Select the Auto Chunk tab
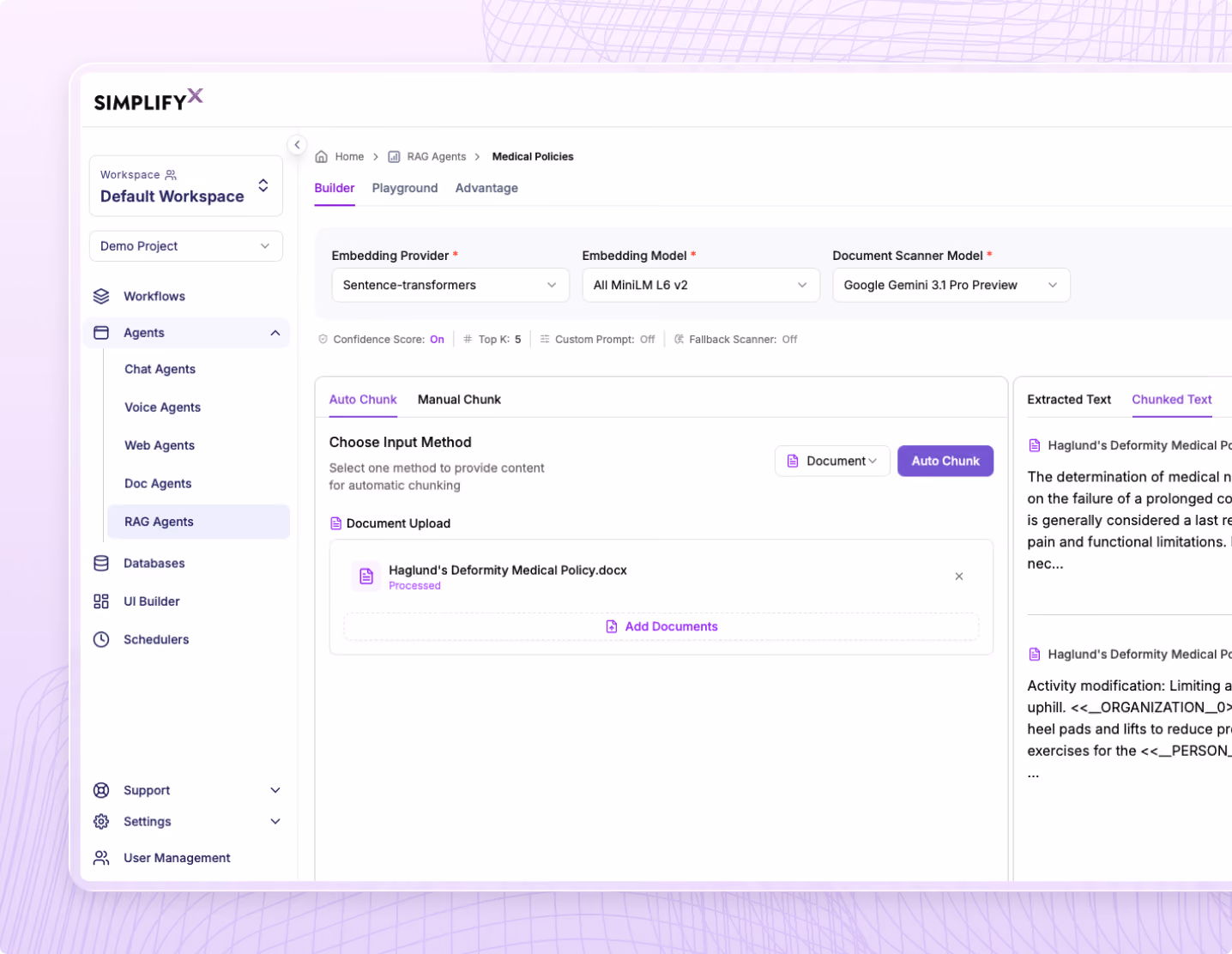 [363, 400]
